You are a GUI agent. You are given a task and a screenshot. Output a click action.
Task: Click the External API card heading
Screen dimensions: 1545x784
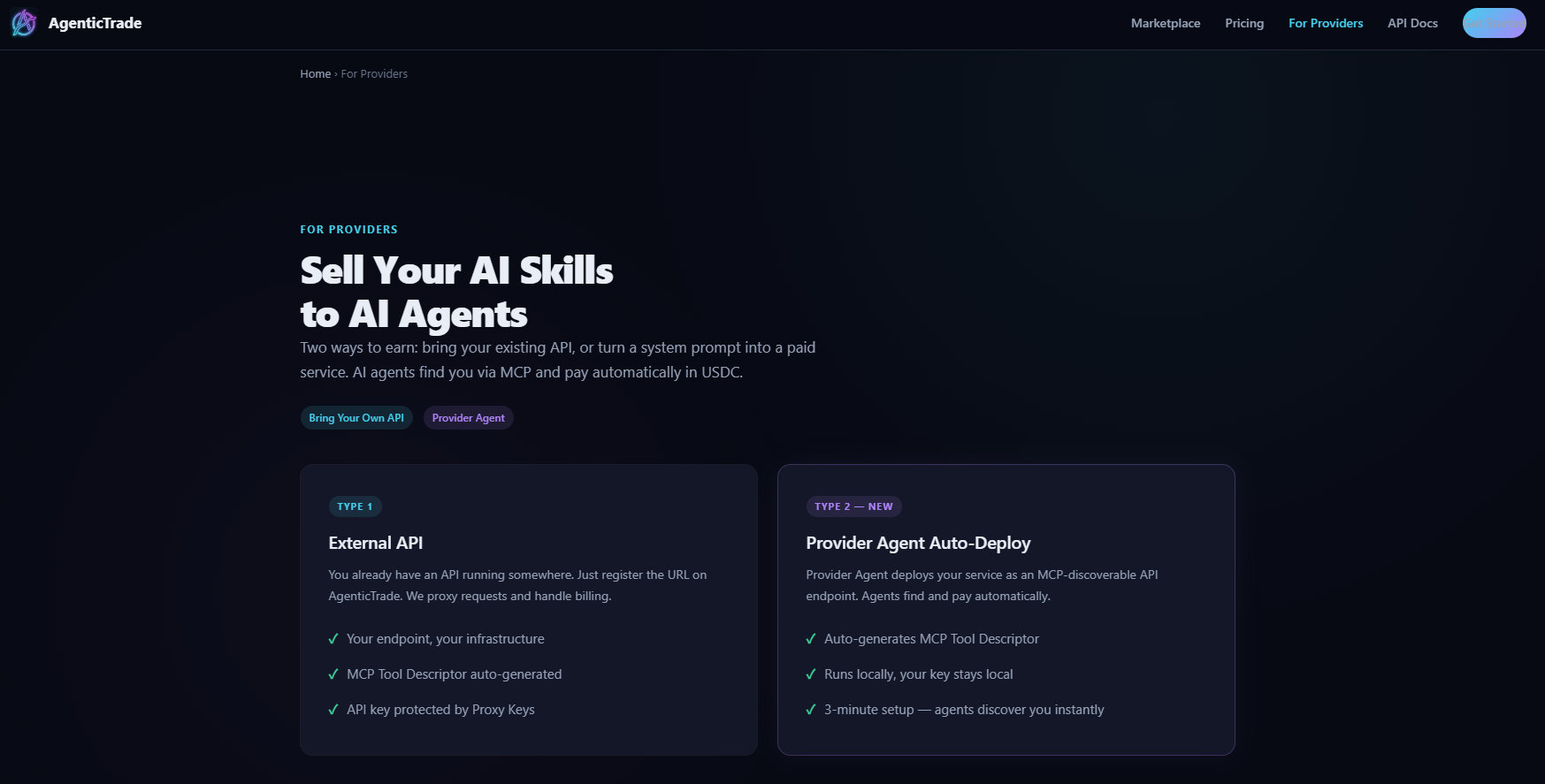[x=376, y=543]
